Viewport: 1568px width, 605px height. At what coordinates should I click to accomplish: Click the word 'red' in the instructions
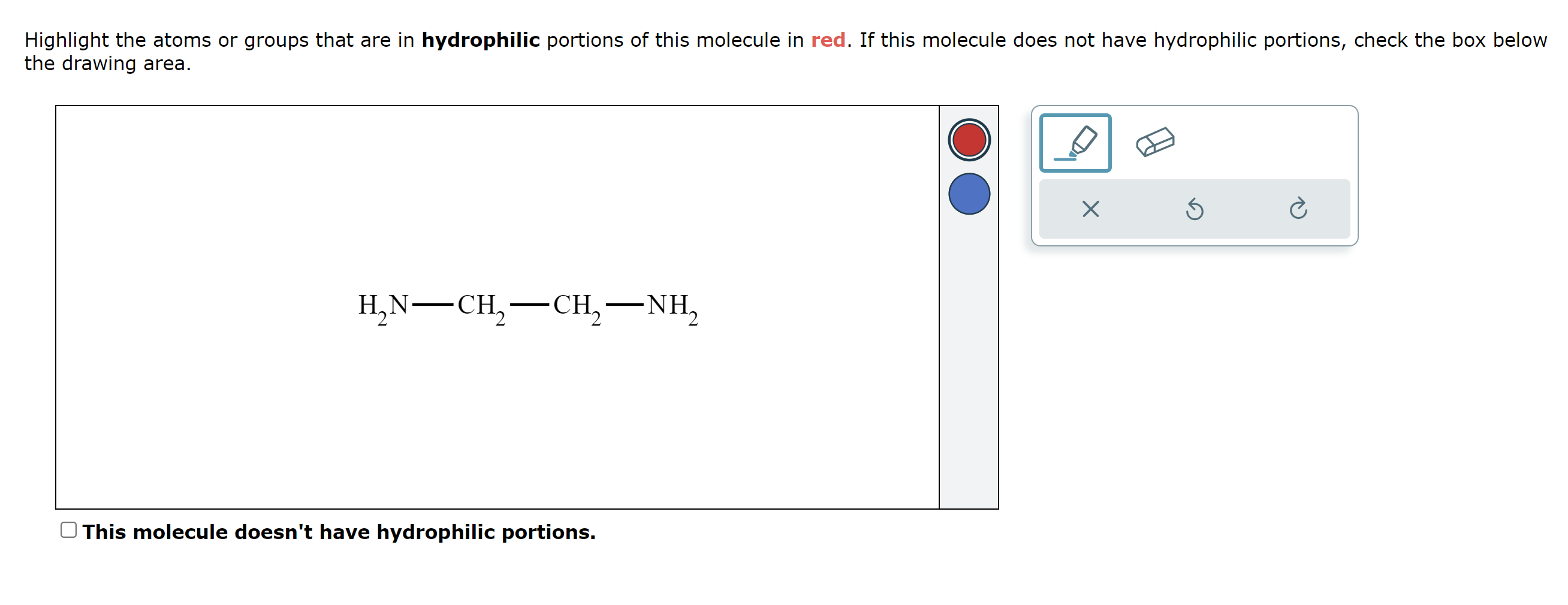pos(828,40)
